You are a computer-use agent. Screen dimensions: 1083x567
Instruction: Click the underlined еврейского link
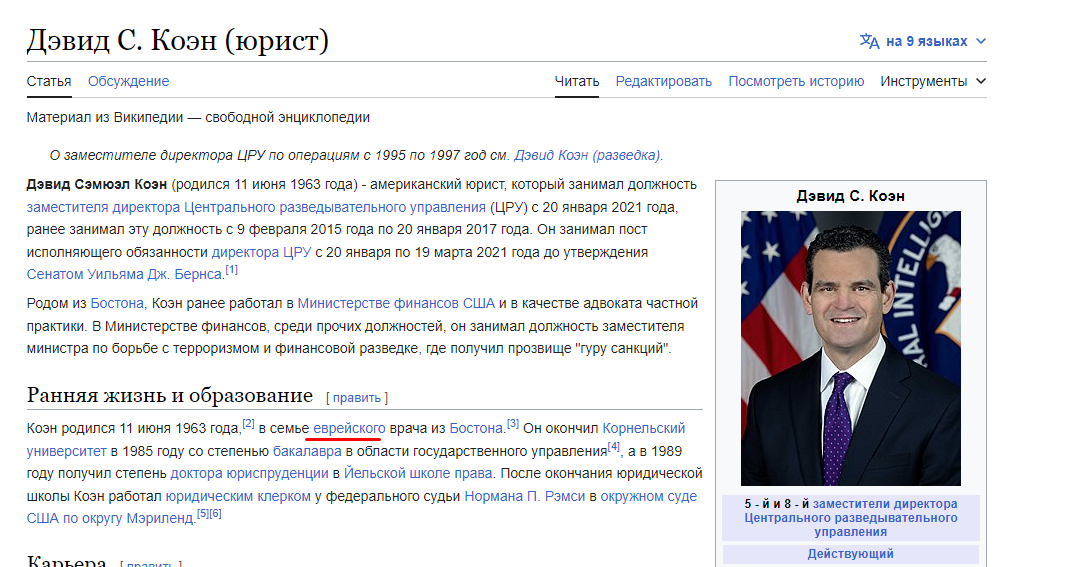coord(349,428)
